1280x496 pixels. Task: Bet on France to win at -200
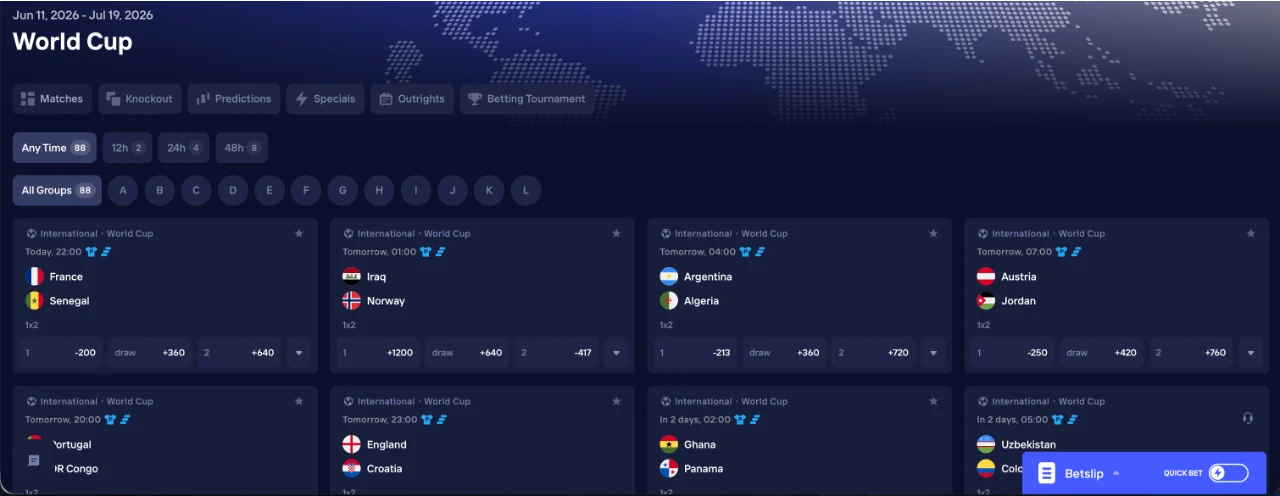pyautogui.click(x=60, y=353)
